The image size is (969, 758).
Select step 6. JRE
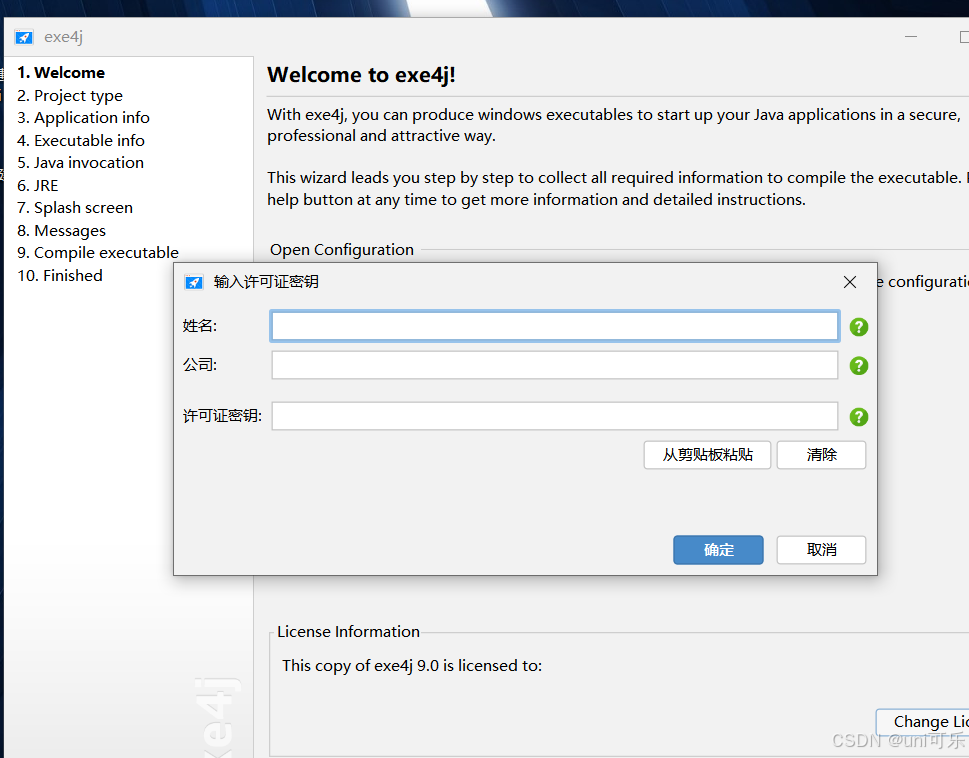pyautogui.click(x=38, y=186)
